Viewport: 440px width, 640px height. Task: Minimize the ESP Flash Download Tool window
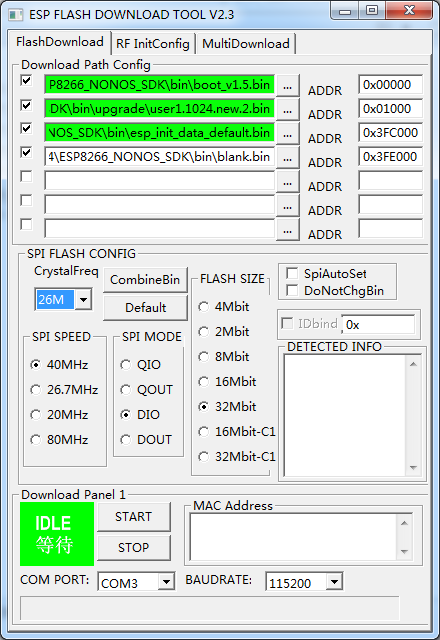(345, 11)
